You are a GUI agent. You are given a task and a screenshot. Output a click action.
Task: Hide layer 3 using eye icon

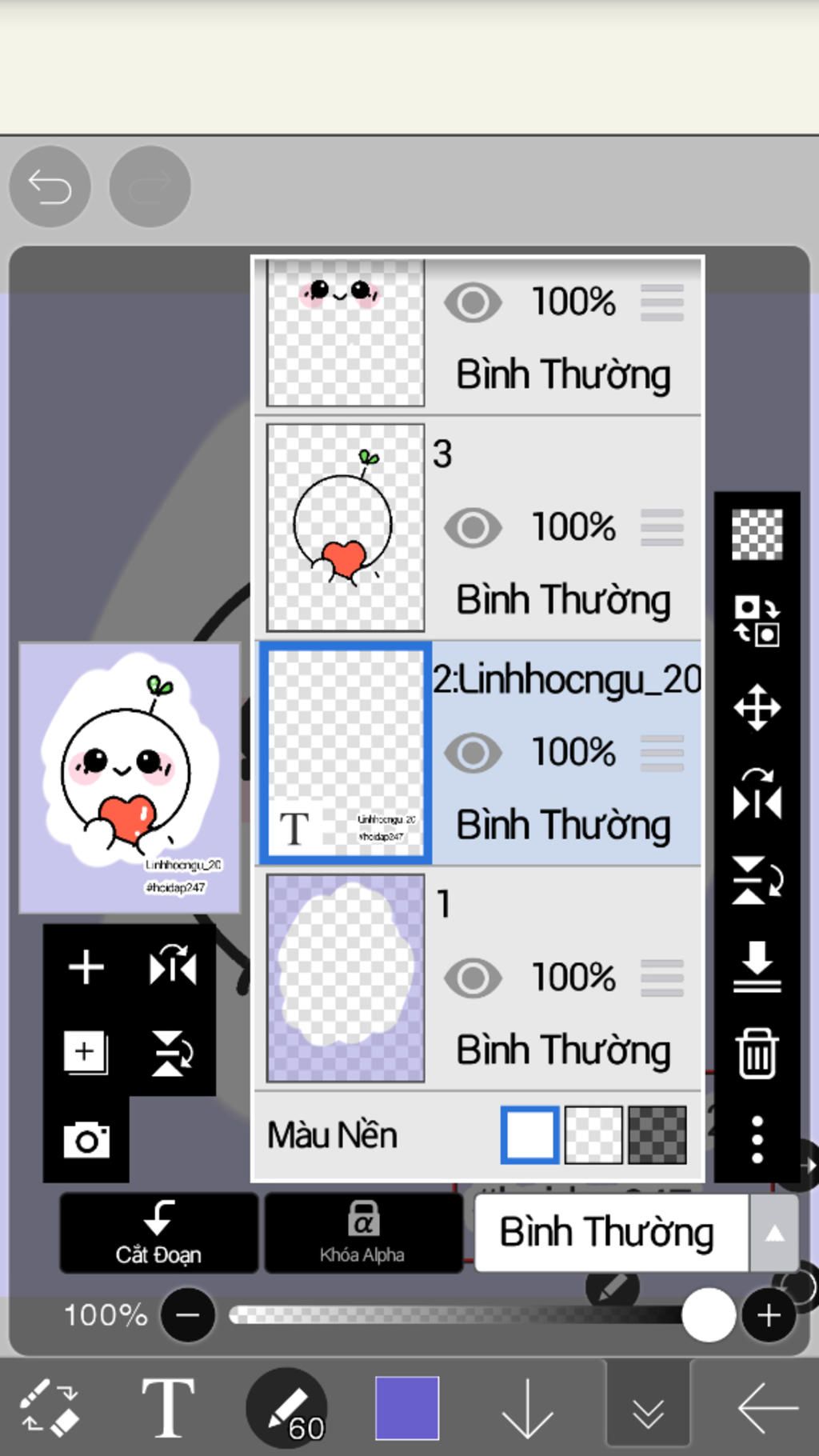(473, 528)
